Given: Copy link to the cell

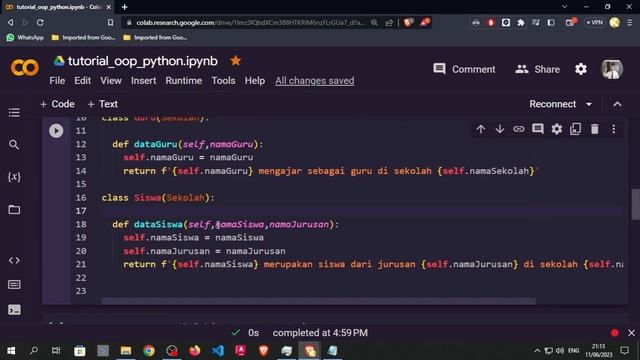Looking at the screenshot, I should coord(519,129).
